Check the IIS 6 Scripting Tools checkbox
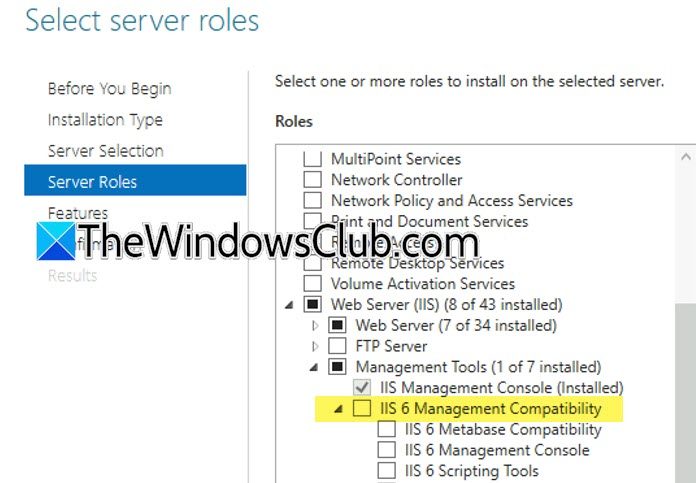Screen dimensions: 696x483 [x=387, y=471]
